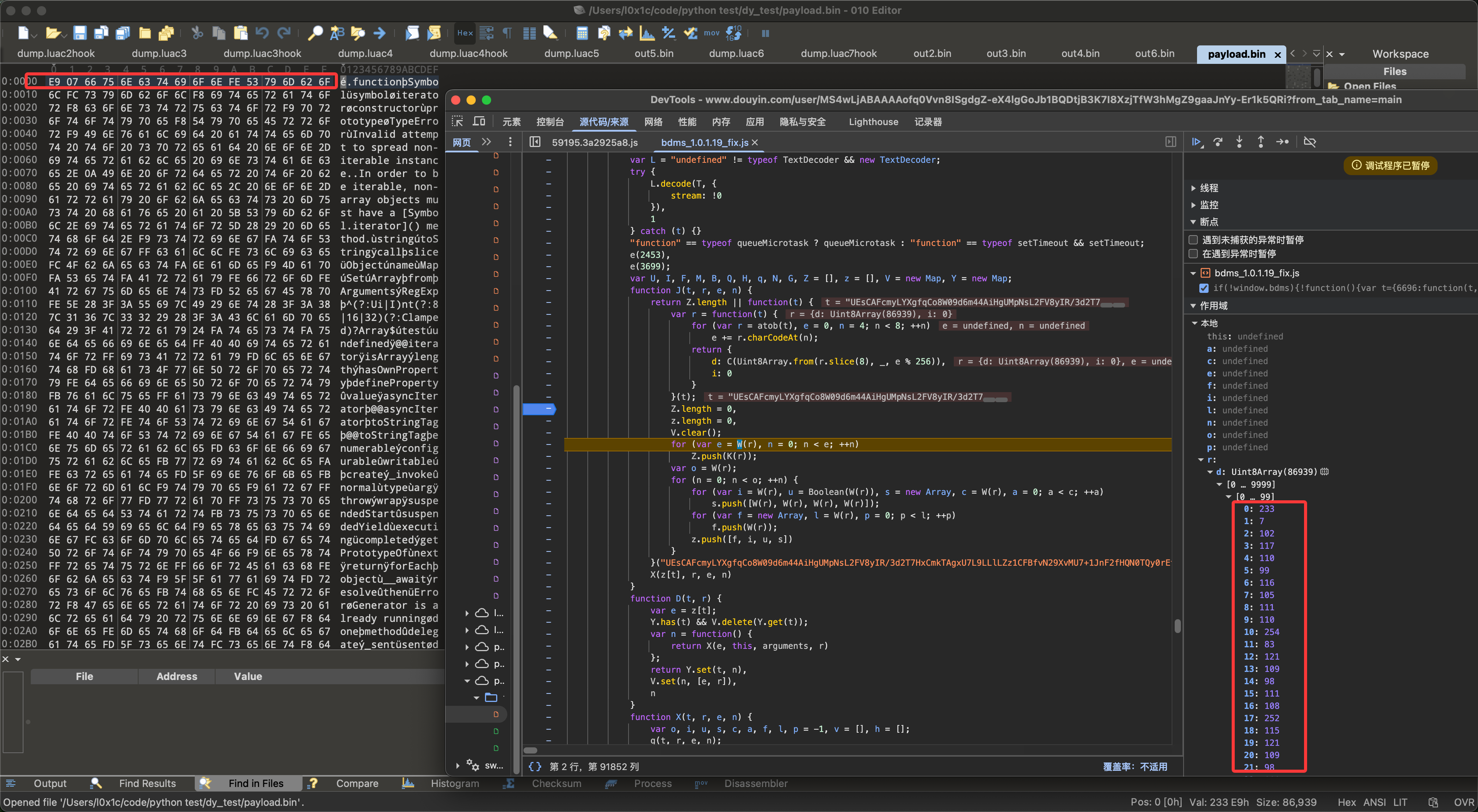1478x812 pixels.
Task: Enable pause on caught exceptions checkbox
Action: [x=1194, y=254]
